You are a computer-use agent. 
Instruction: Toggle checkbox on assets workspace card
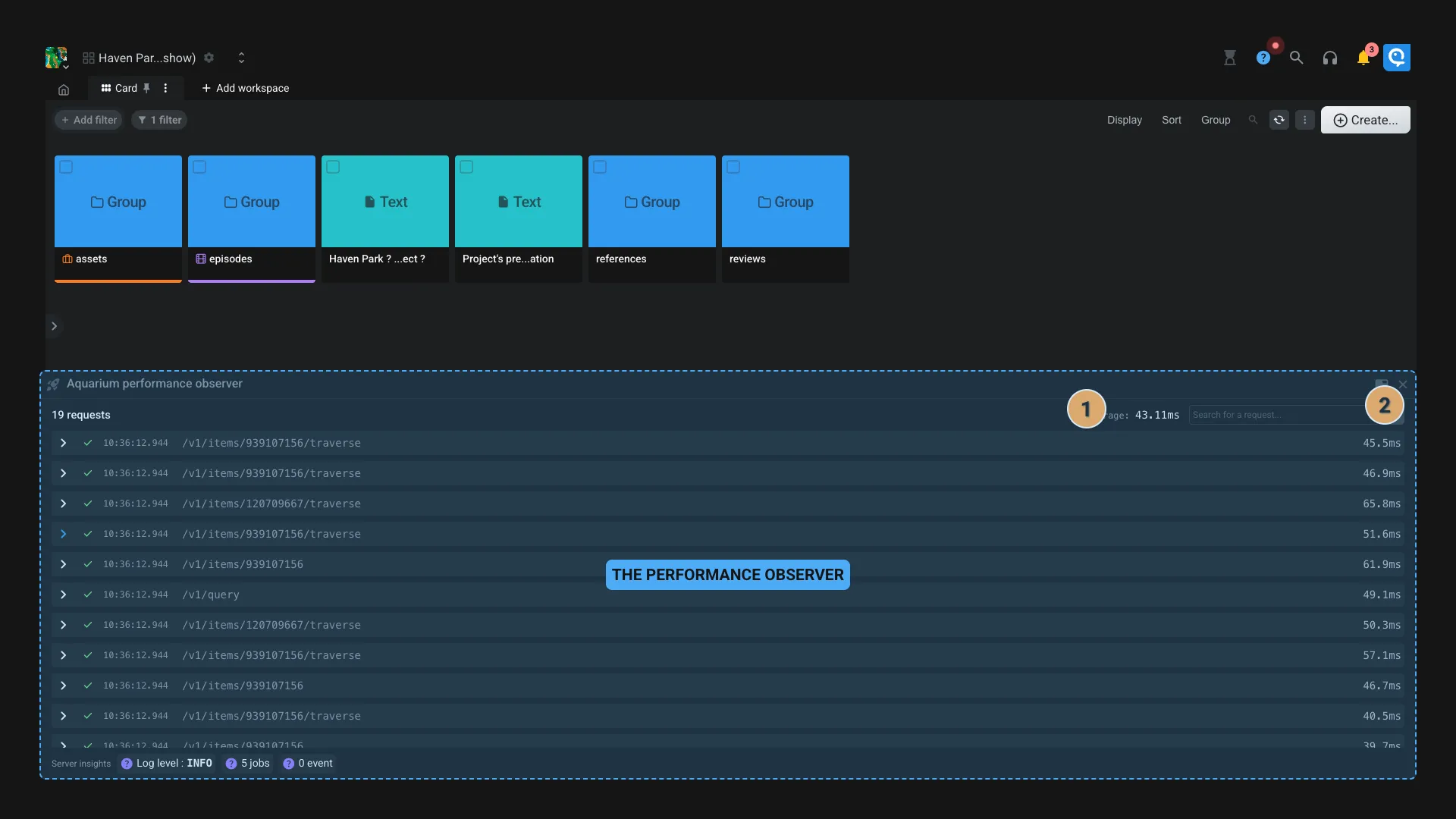[66, 166]
